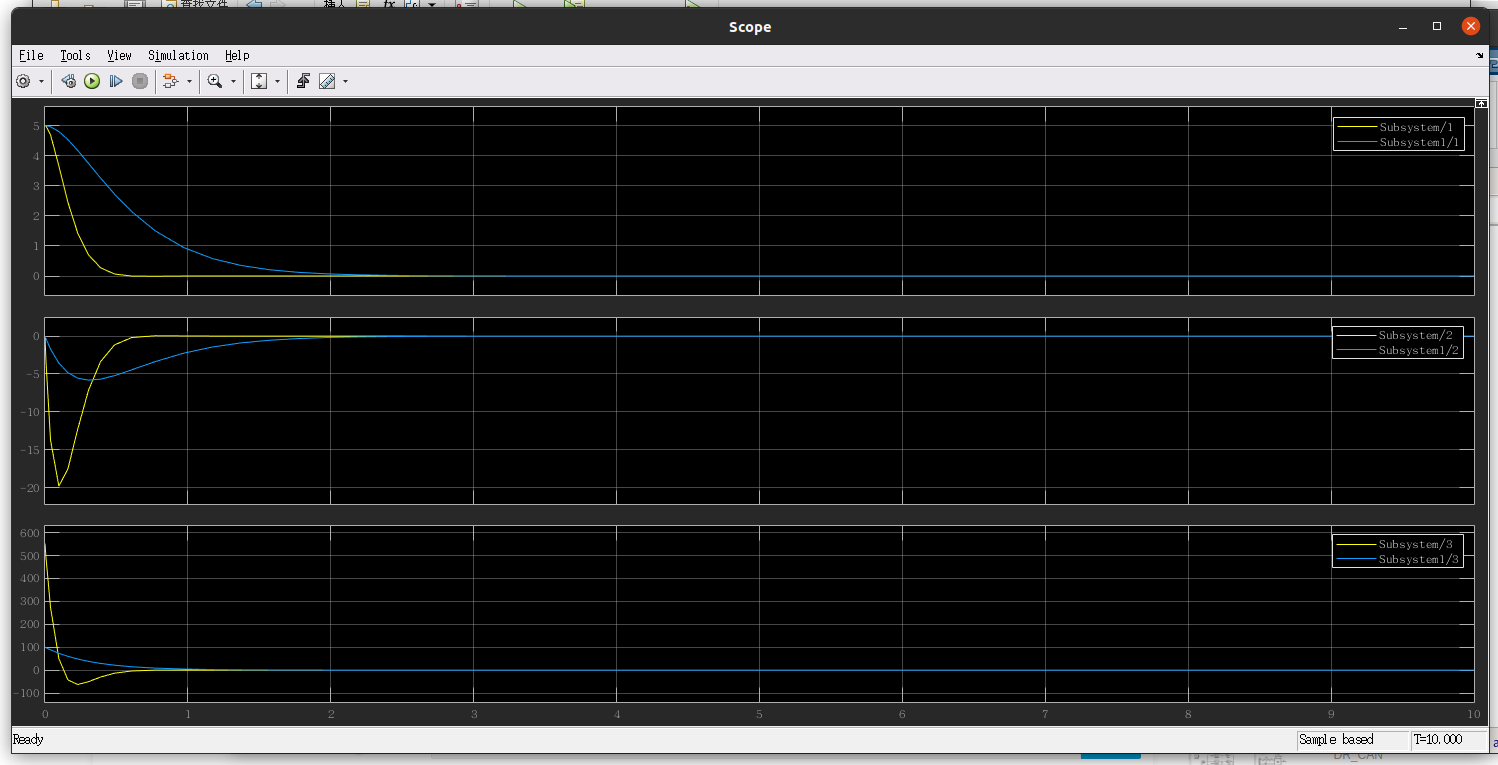Click the maximize axes icon above top plot
The height and width of the screenshot is (765, 1498).
click(x=1481, y=103)
